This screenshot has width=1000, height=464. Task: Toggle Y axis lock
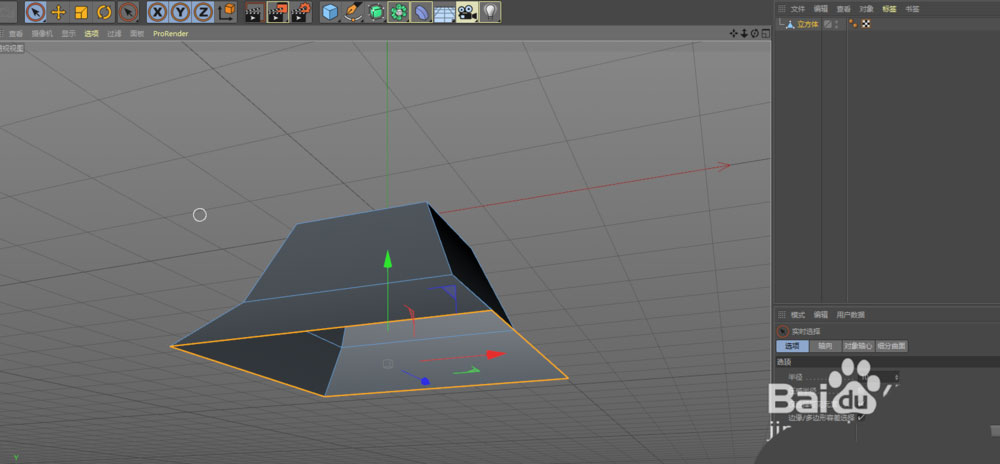click(180, 12)
